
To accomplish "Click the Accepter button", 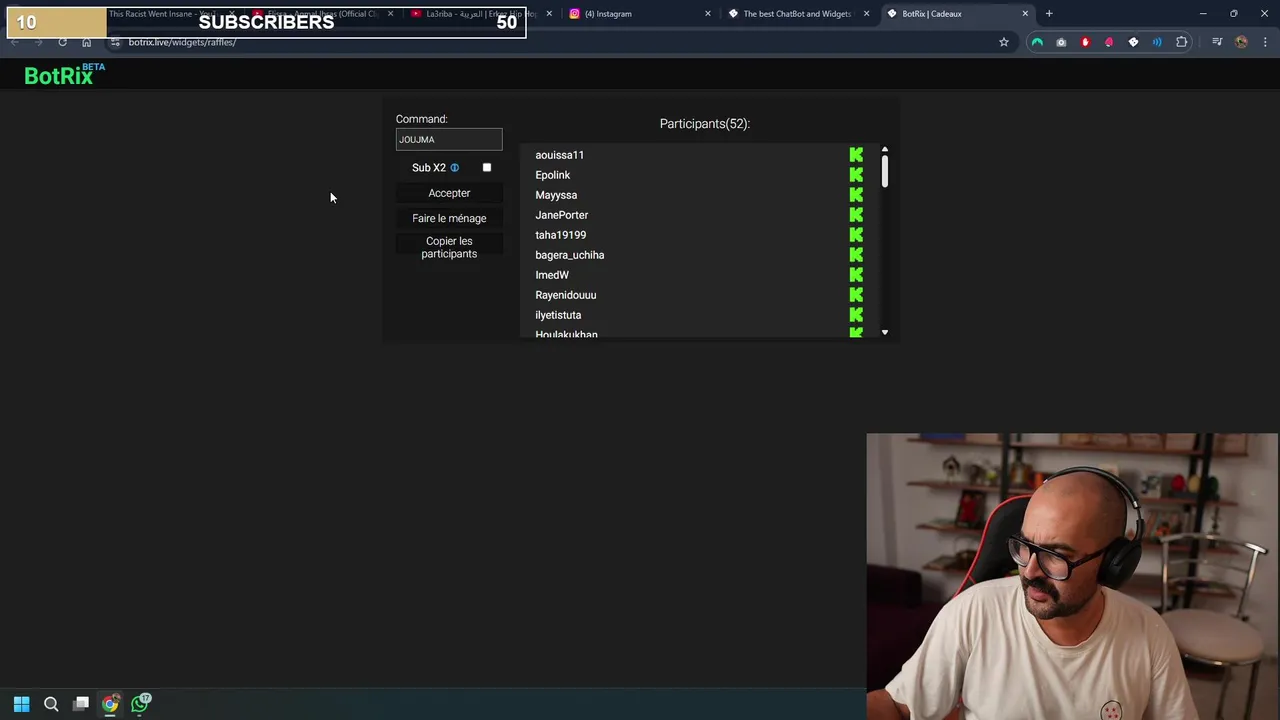I will 449,193.
